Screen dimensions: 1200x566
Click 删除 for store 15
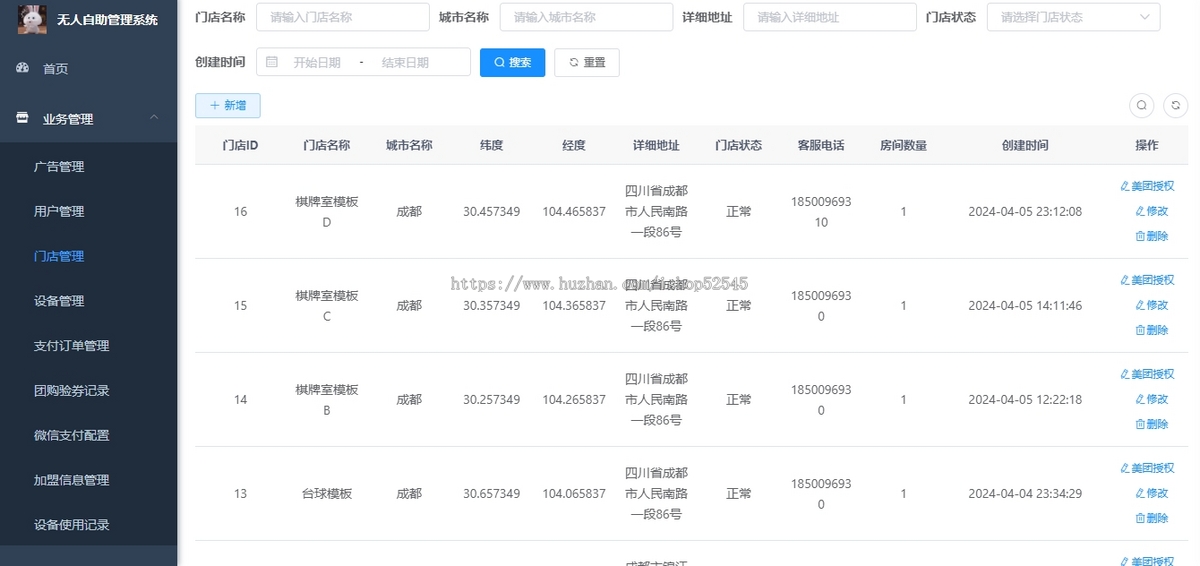tap(1152, 330)
